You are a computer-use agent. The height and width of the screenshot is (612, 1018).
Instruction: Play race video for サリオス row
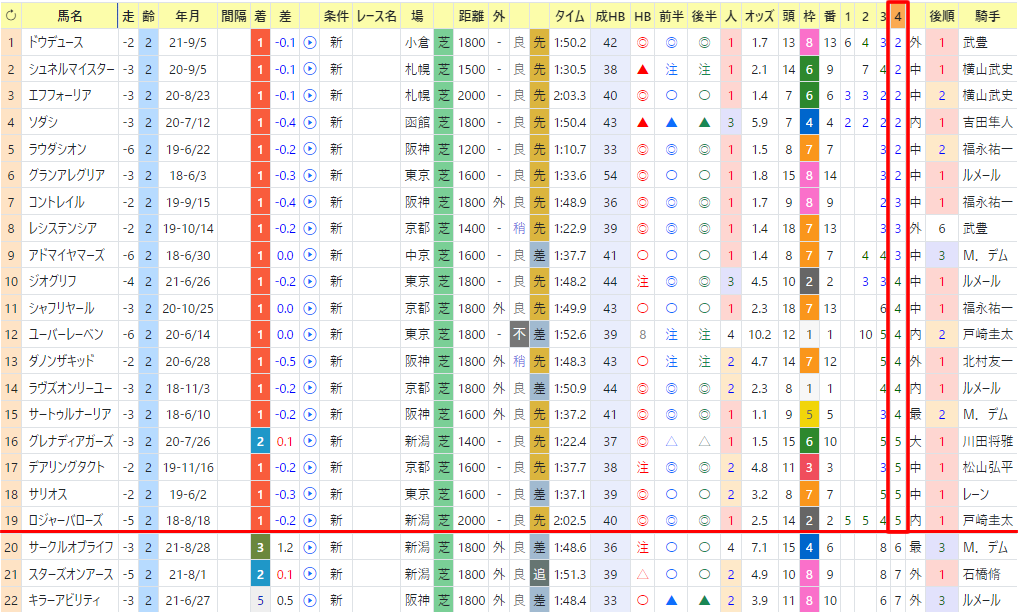[310, 494]
